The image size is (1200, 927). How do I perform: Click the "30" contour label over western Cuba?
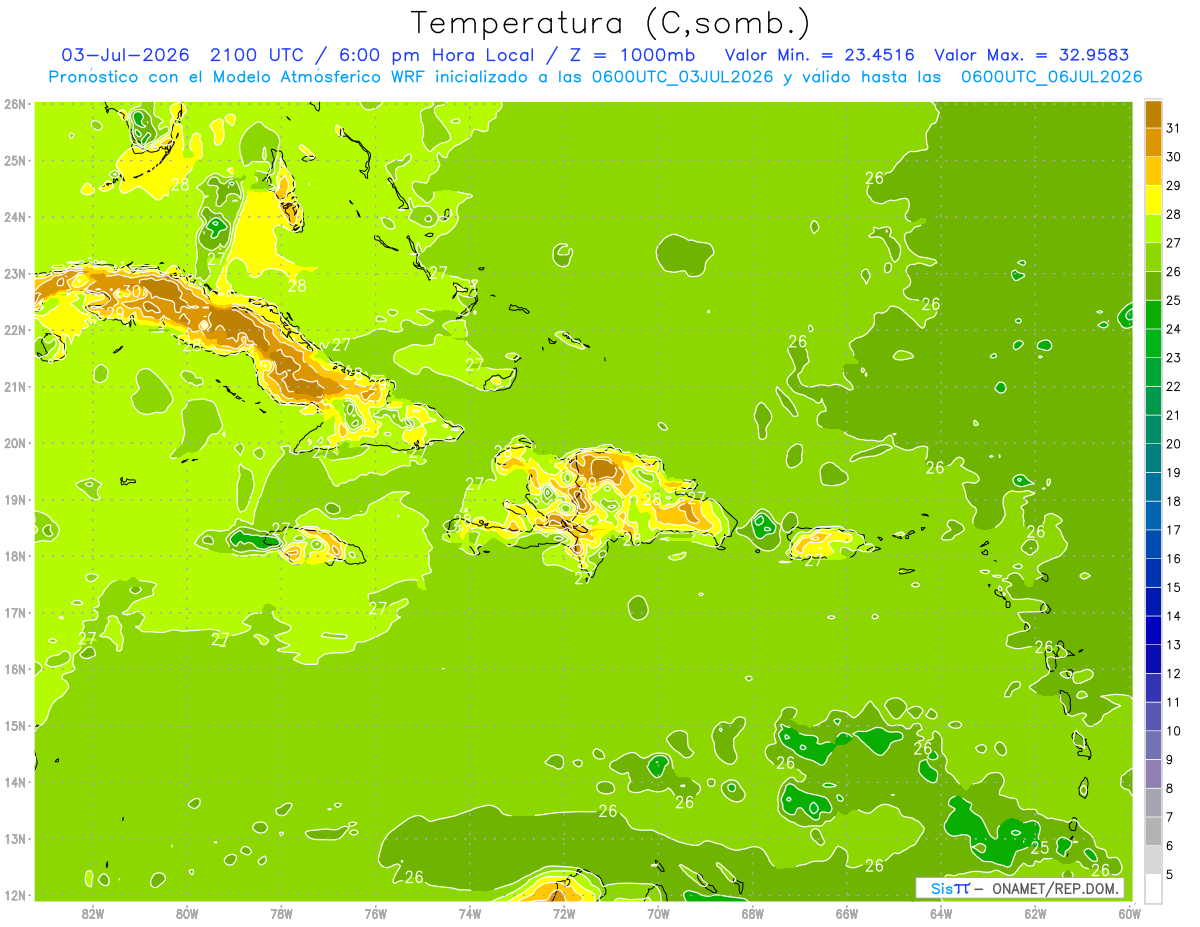point(132,291)
